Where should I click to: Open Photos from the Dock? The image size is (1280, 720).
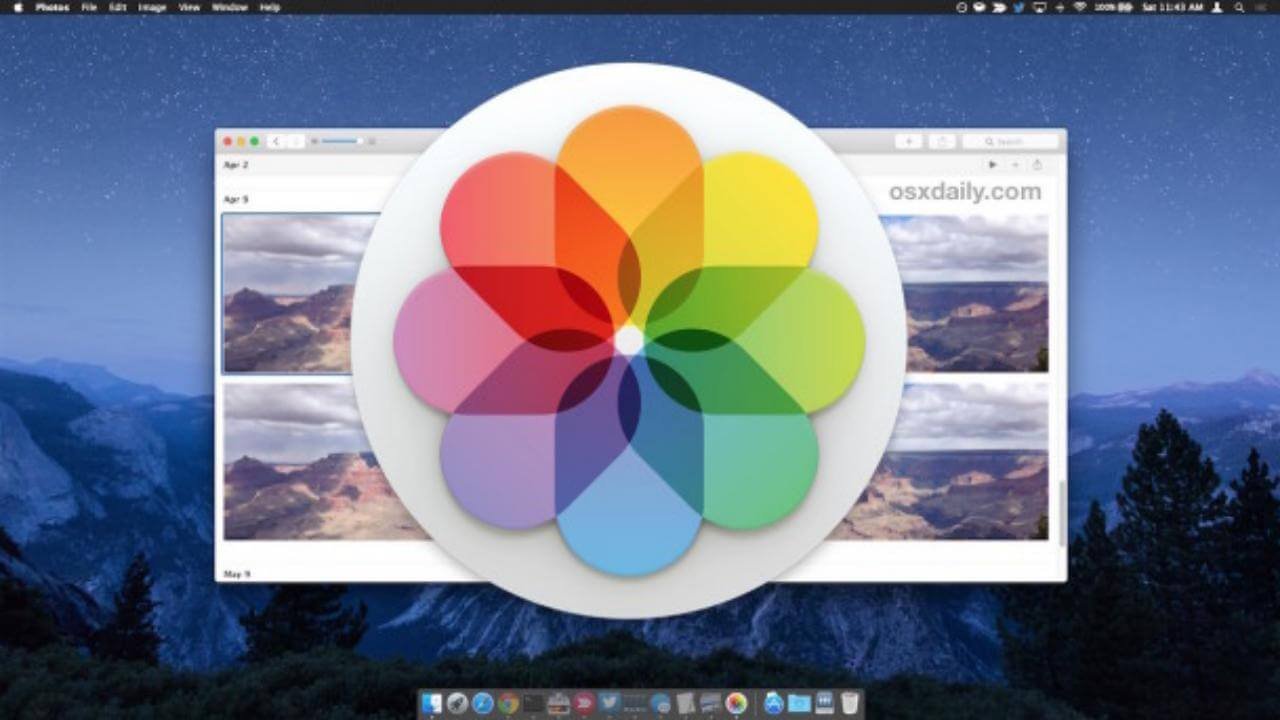coord(736,703)
